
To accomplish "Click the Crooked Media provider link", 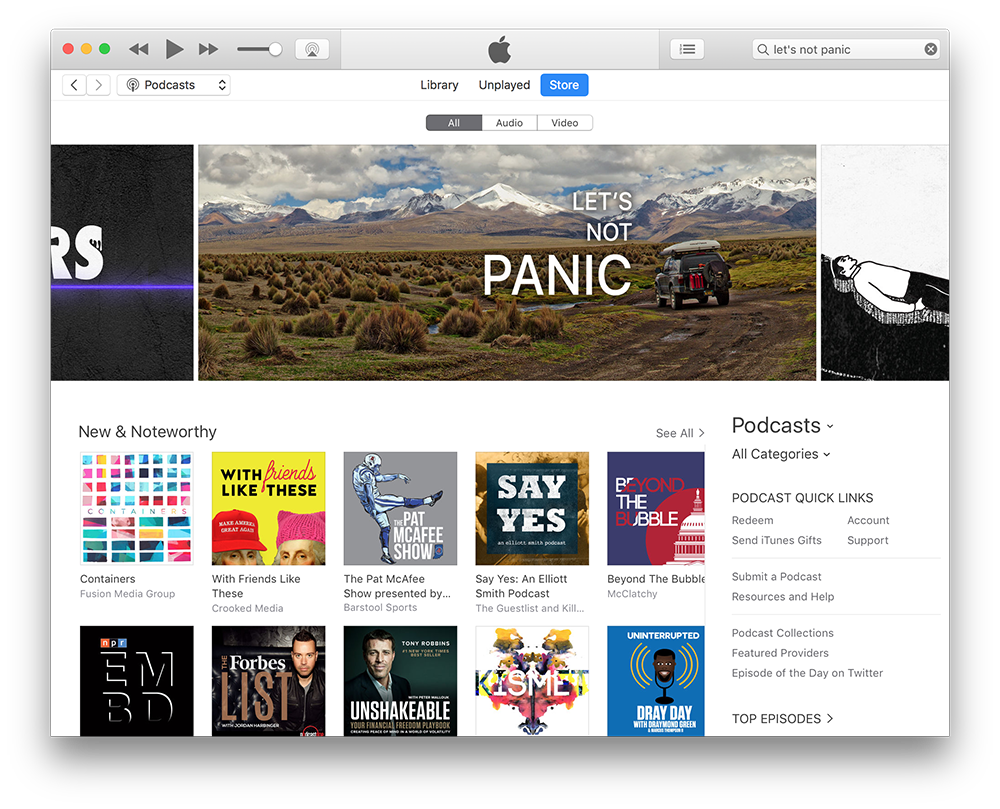I will 247,608.
